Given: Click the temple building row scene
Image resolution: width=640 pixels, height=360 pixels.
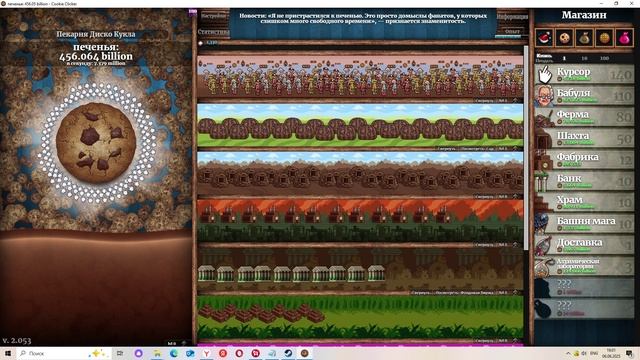Looking at the screenshot, I should (360, 318).
